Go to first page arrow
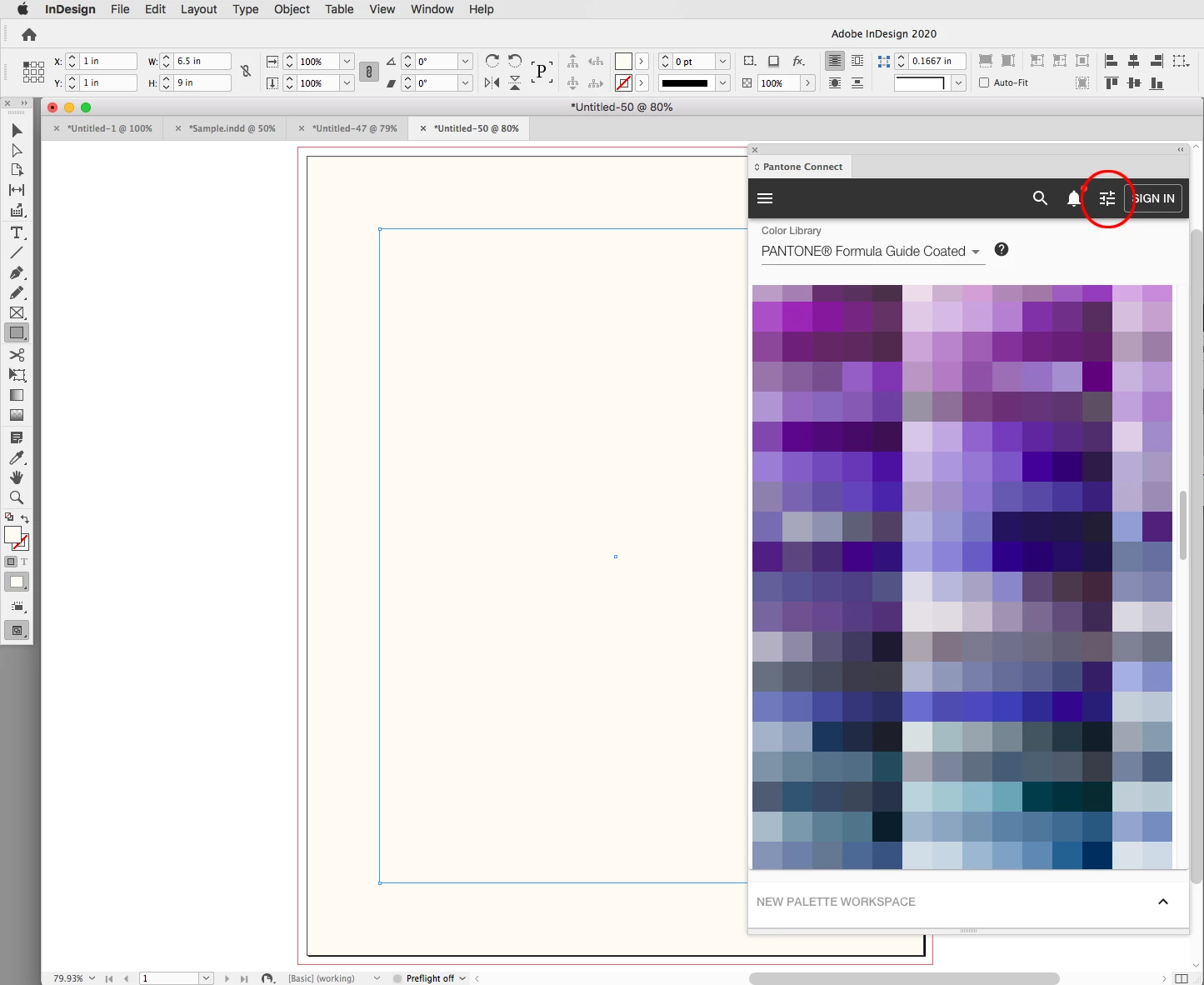Screen dimensions: 1204x985 point(109,978)
